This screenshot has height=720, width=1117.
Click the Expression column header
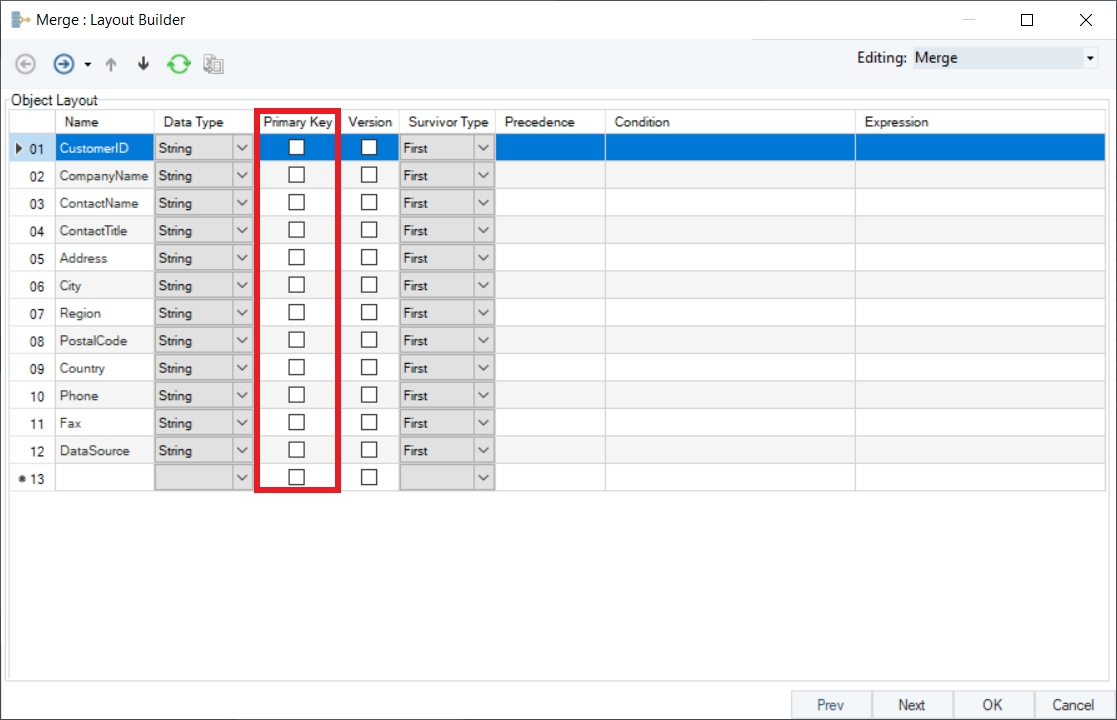(980, 122)
